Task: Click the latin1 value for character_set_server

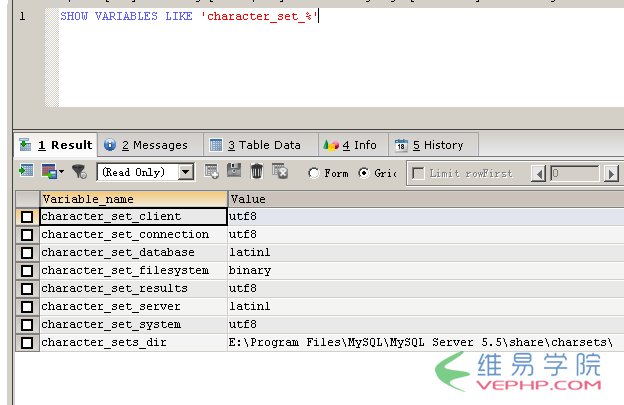Action: coord(425,306)
